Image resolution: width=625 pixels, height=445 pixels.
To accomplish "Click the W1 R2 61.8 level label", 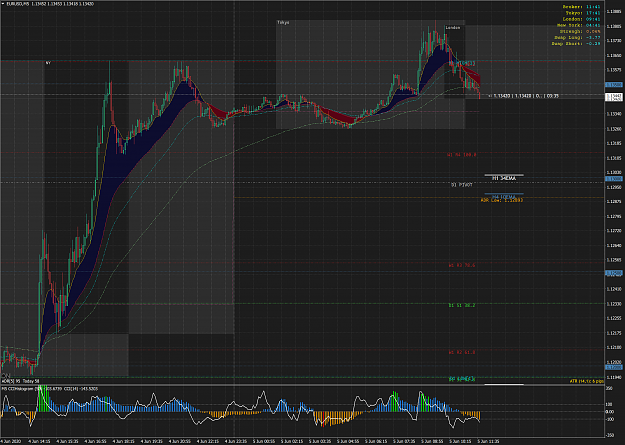I will (x=462, y=352).
